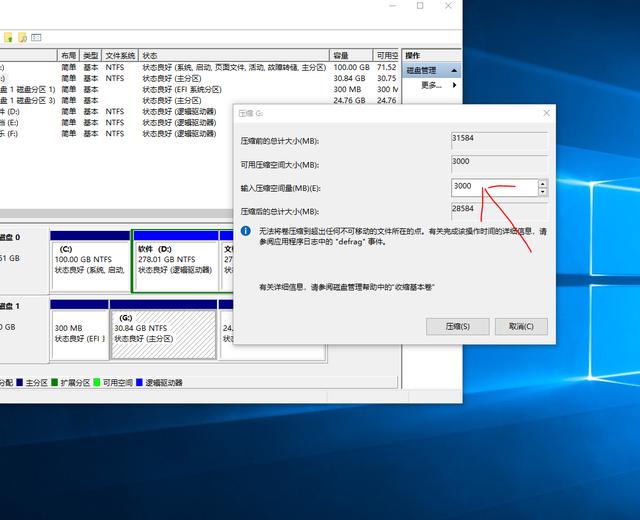Sort by the 容量 column header
640x520 pixels.
pos(351,56)
